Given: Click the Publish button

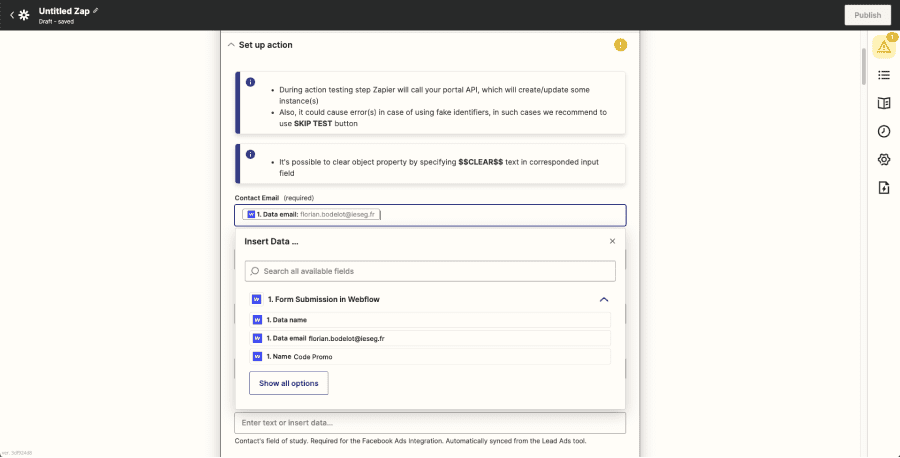Looking at the screenshot, I should tap(867, 15).
